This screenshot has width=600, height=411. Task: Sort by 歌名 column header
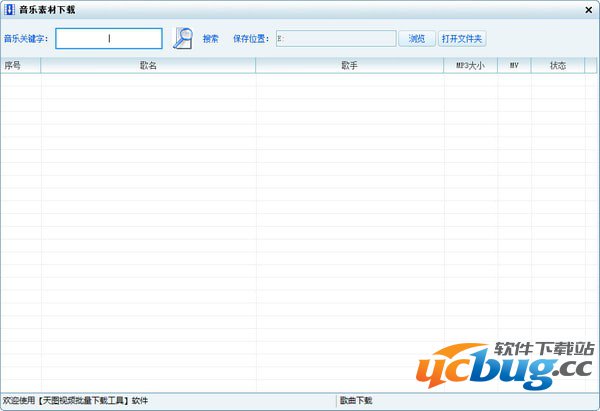click(x=148, y=65)
